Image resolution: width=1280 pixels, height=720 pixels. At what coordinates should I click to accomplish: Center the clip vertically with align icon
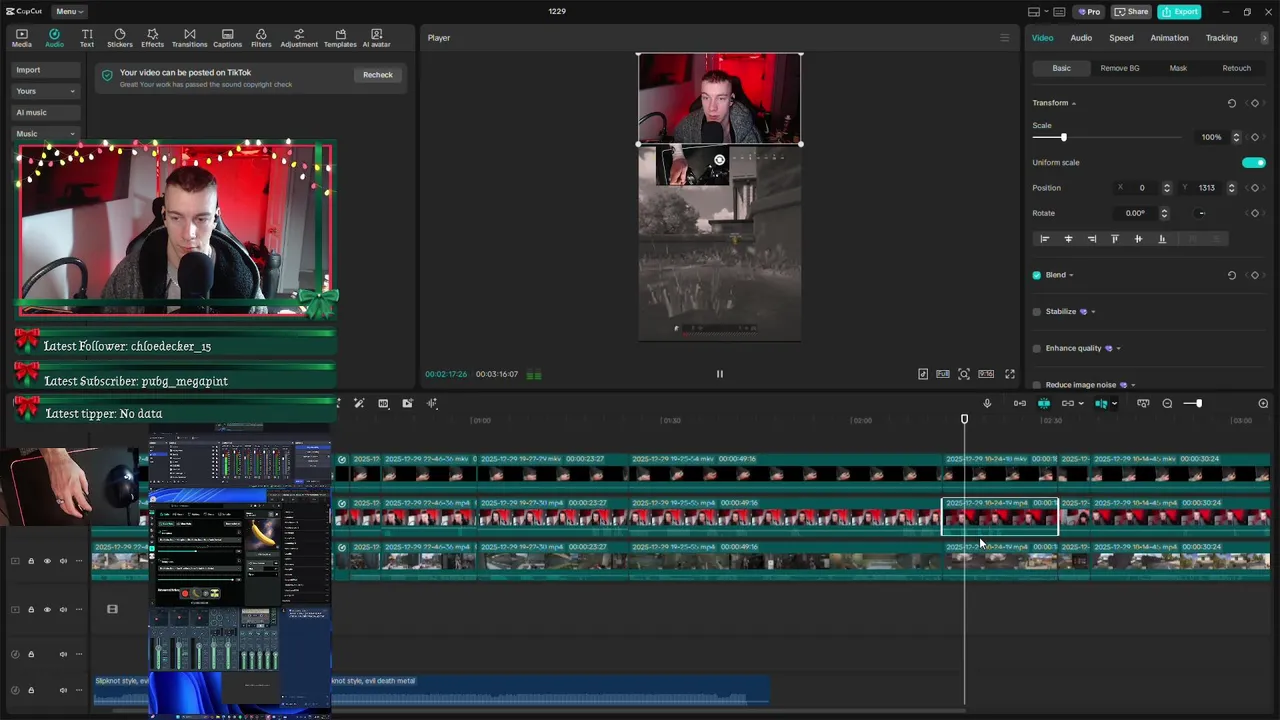1138,239
